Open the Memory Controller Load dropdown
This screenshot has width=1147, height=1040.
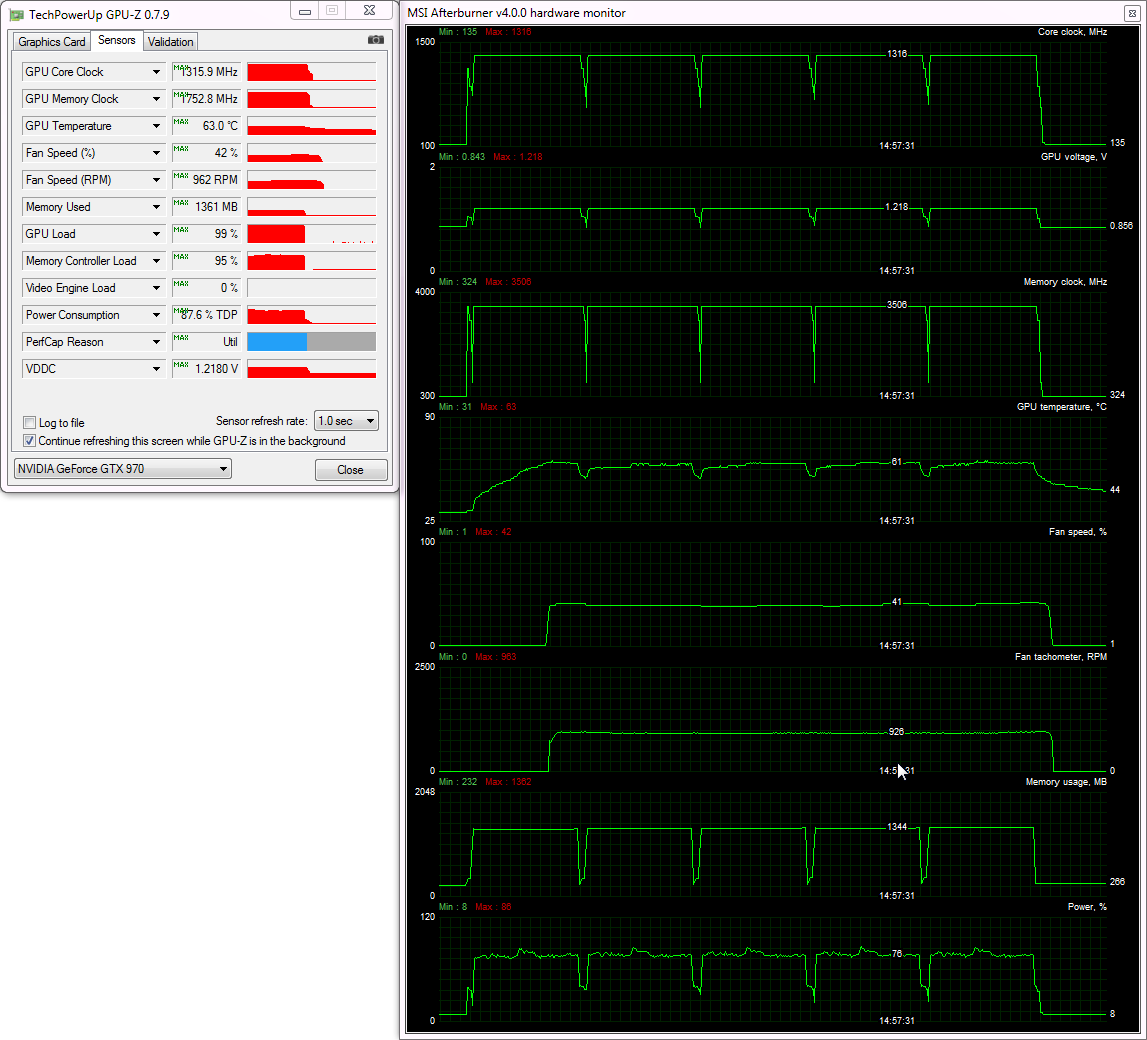(156, 261)
